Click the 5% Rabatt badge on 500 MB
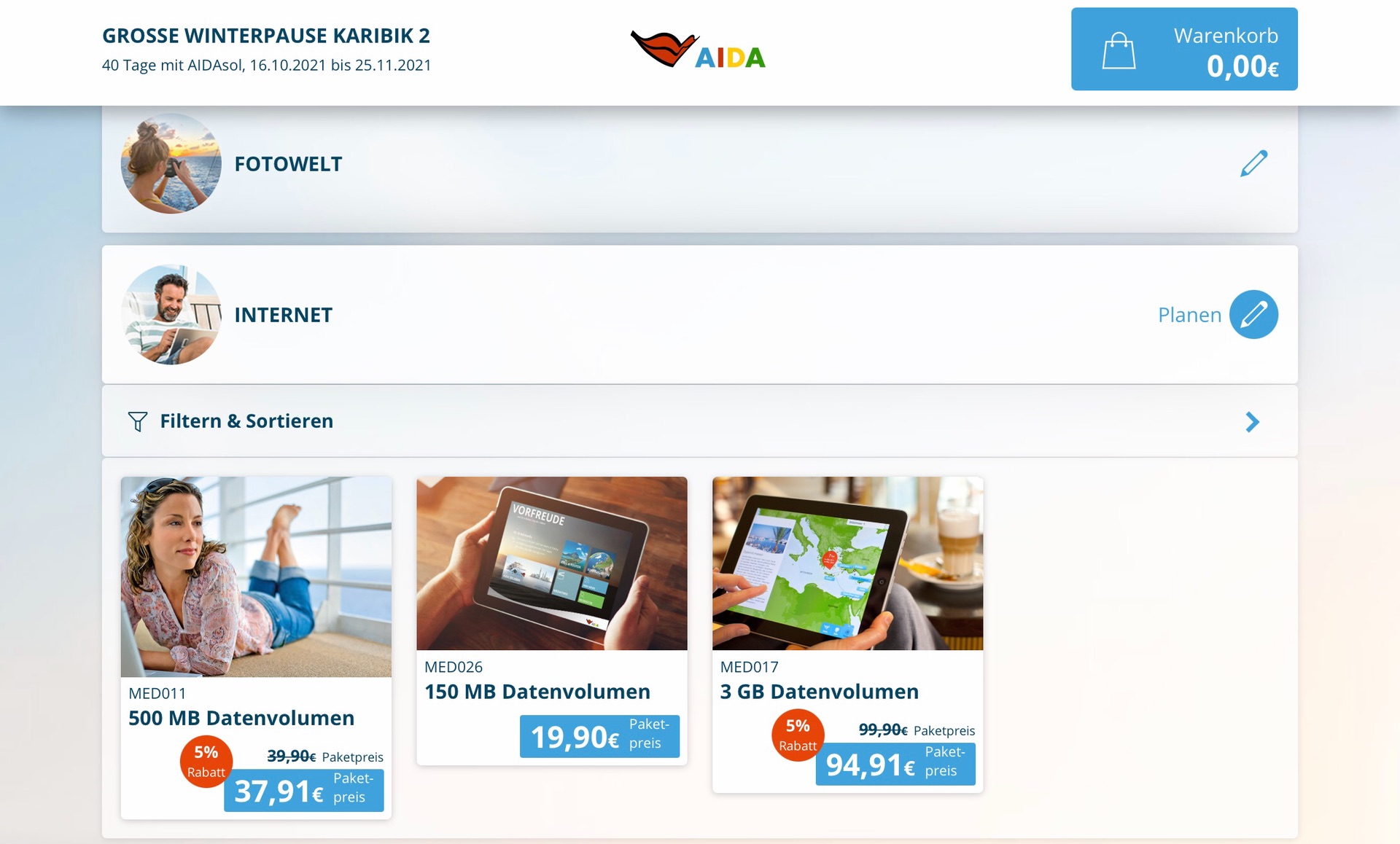Screen dimensions: 1400x844 [x=206, y=762]
